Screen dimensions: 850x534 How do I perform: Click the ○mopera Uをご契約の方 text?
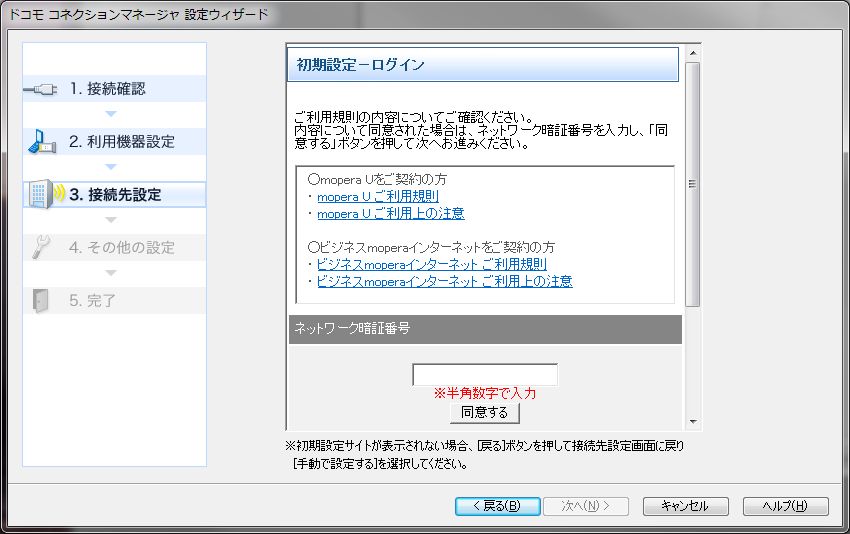pos(377,179)
